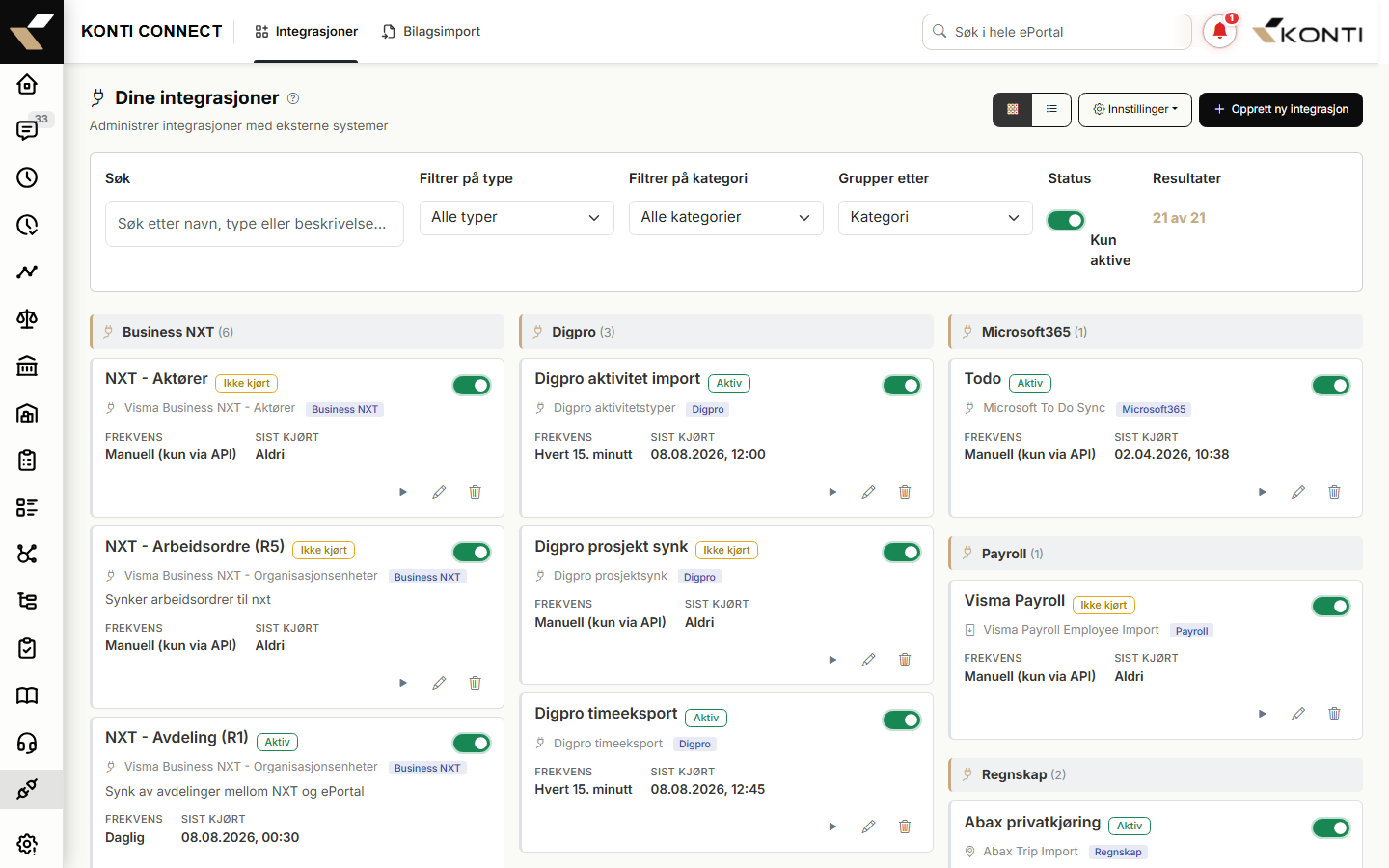1389x868 pixels.
Task: Click Opprett ny integrasjon button
Action: pos(1281,109)
